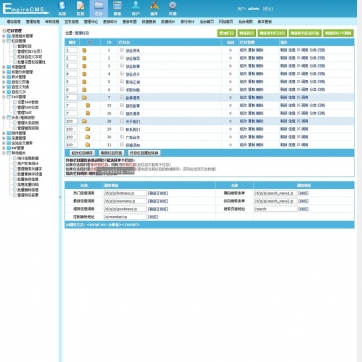Tick the checkbox in ID 7 row
Image resolution: width=362 pixels, height=362 pixels.
122,97
